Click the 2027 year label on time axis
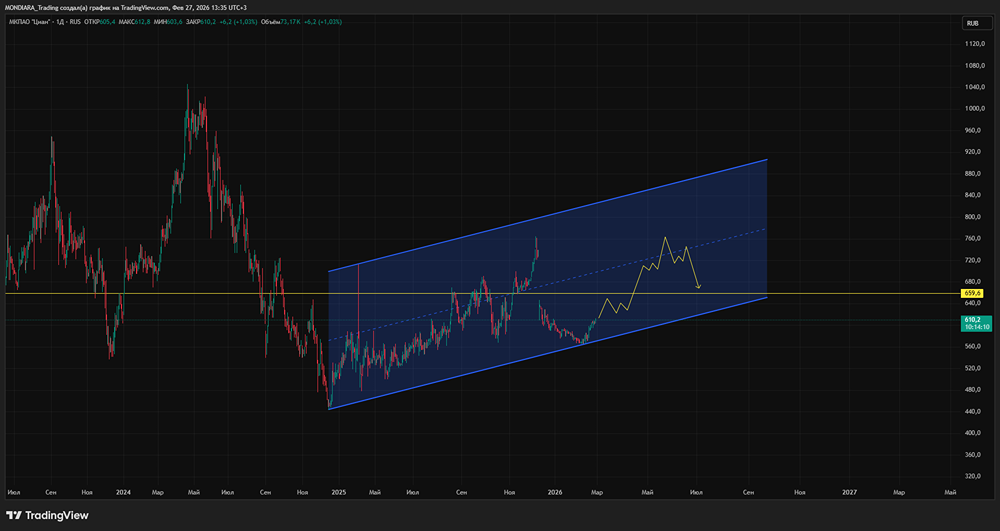Image resolution: width=1000 pixels, height=531 pixels. pos(849,492)
